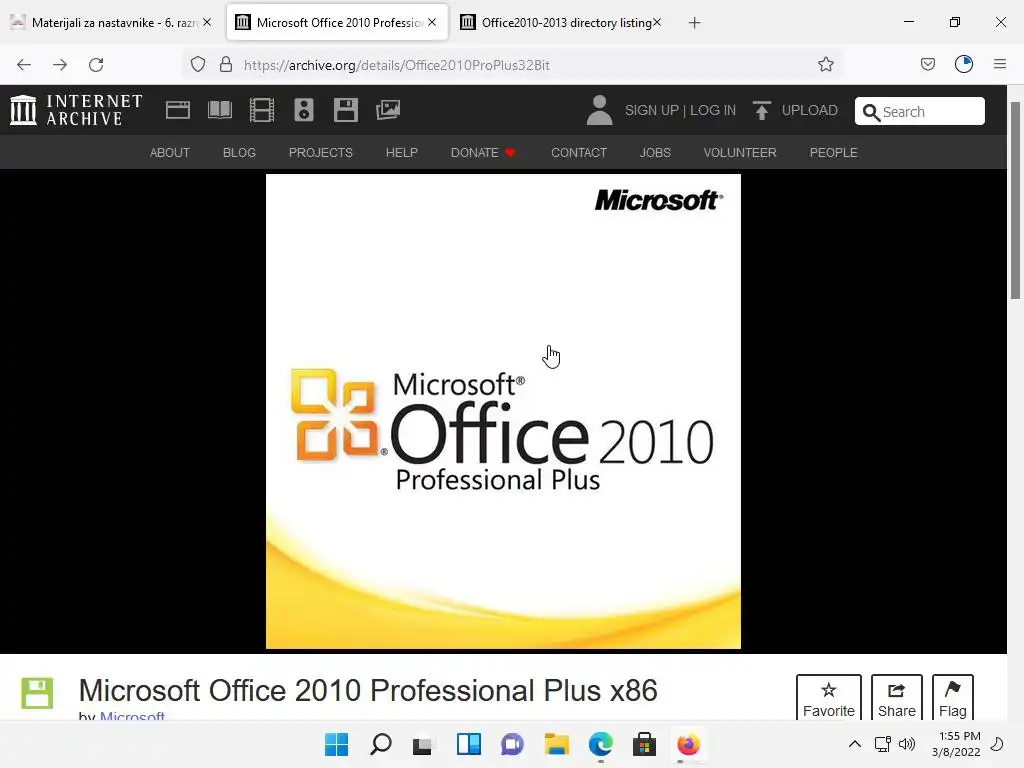Click the Office 2010 cover image
The height and width of the screenshot is (768, 1024).
(503, 411)
